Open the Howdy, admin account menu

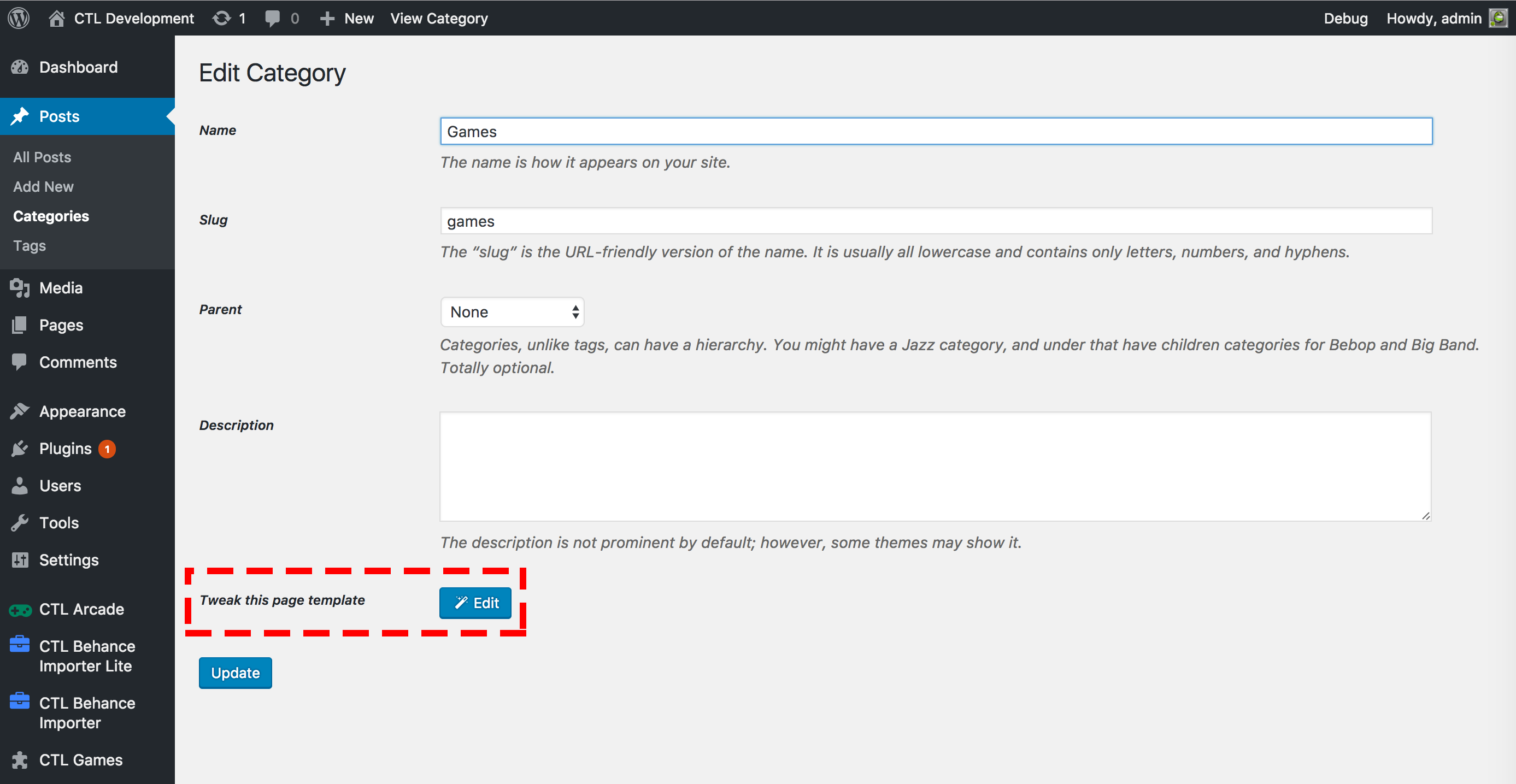point(1433,18)
